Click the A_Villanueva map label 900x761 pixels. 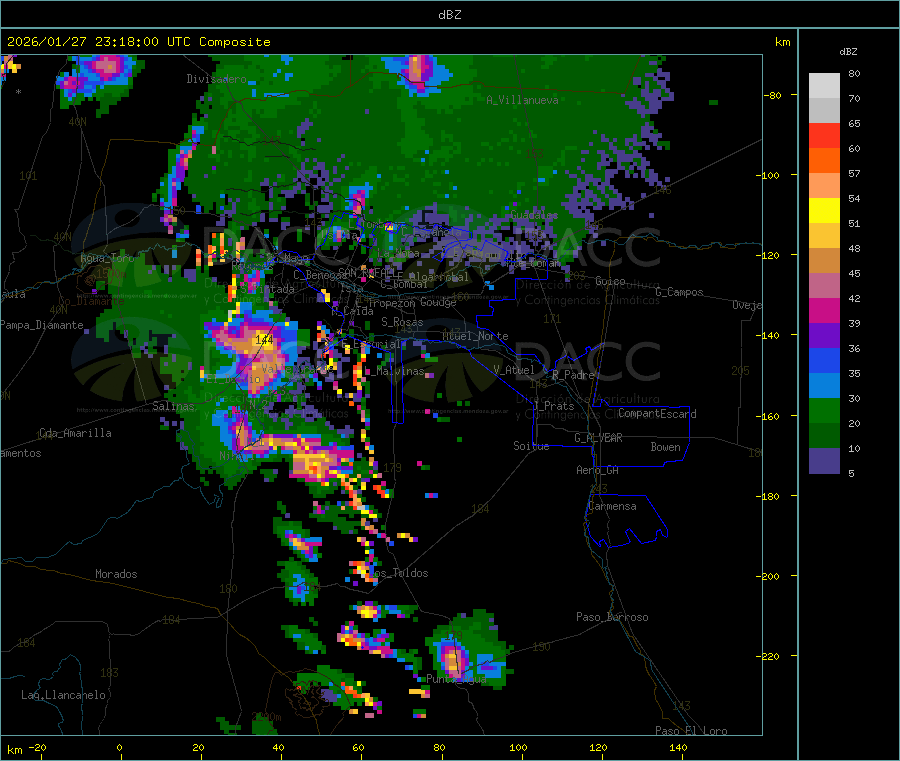pyautogui.click(x=522, y=100)
